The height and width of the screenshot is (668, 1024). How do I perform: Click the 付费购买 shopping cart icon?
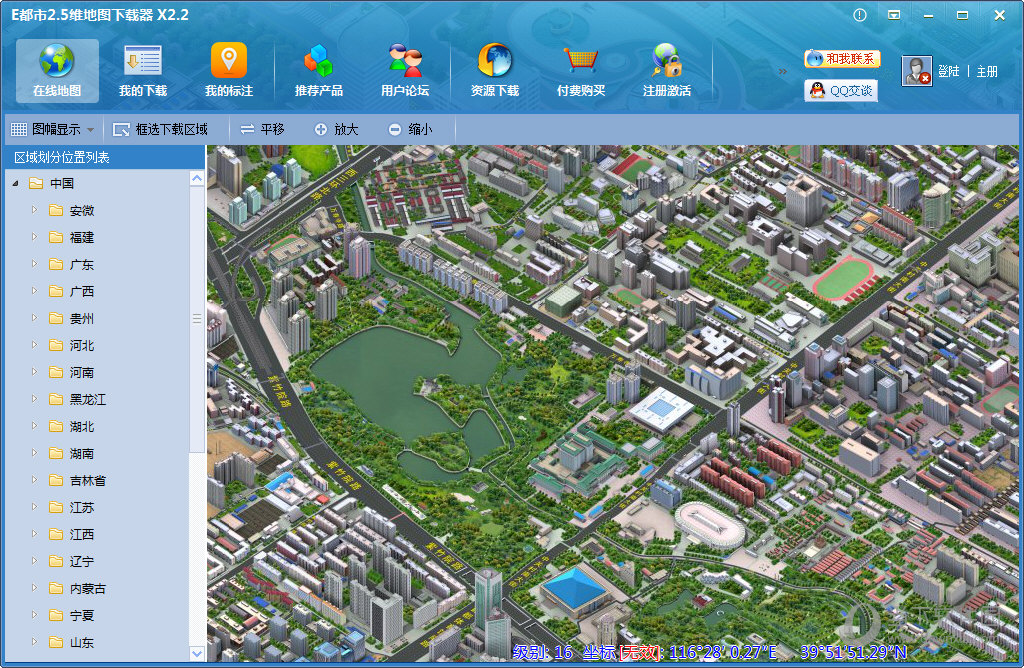point(581,62)
